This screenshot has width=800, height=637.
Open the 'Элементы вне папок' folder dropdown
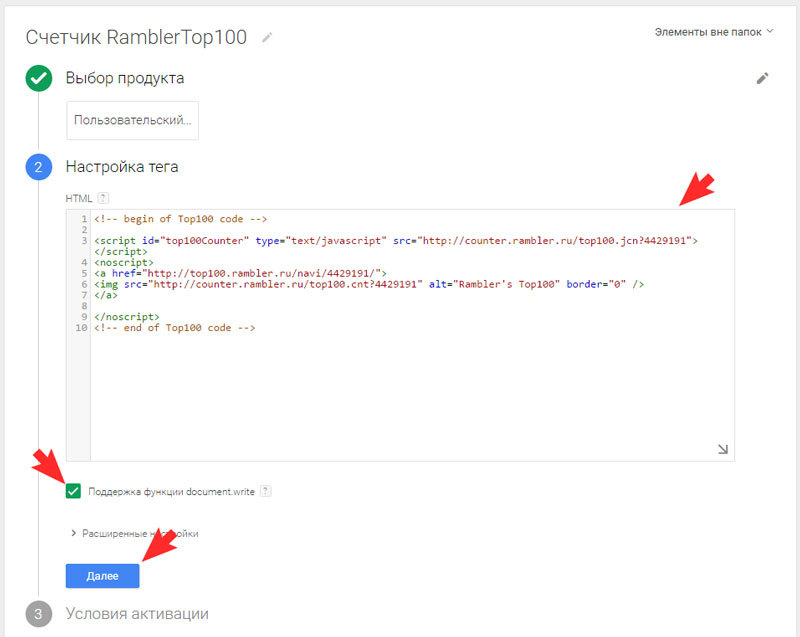714,32
